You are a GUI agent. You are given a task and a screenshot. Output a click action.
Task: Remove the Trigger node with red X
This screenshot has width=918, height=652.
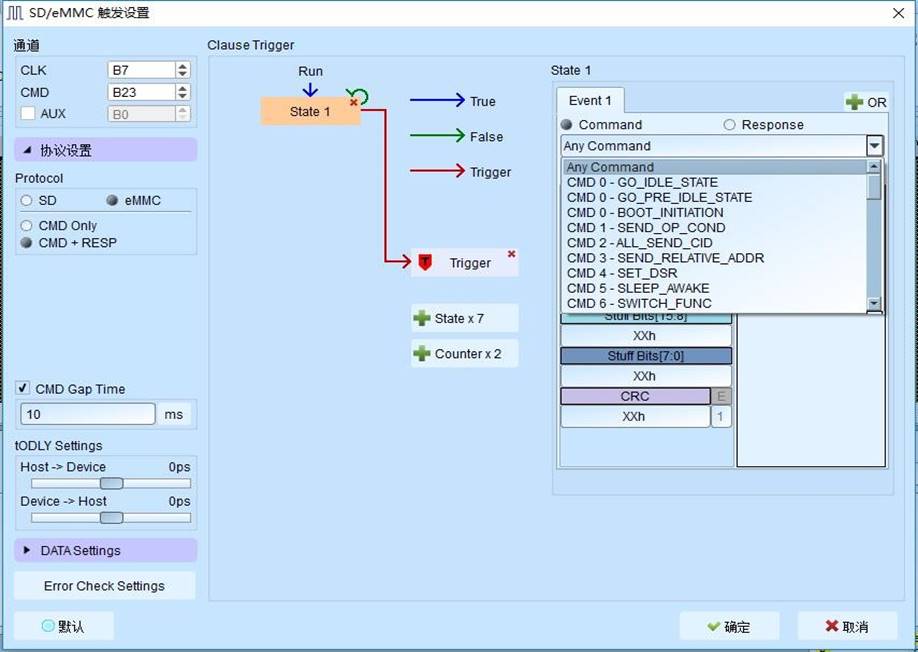click(512, 254)
